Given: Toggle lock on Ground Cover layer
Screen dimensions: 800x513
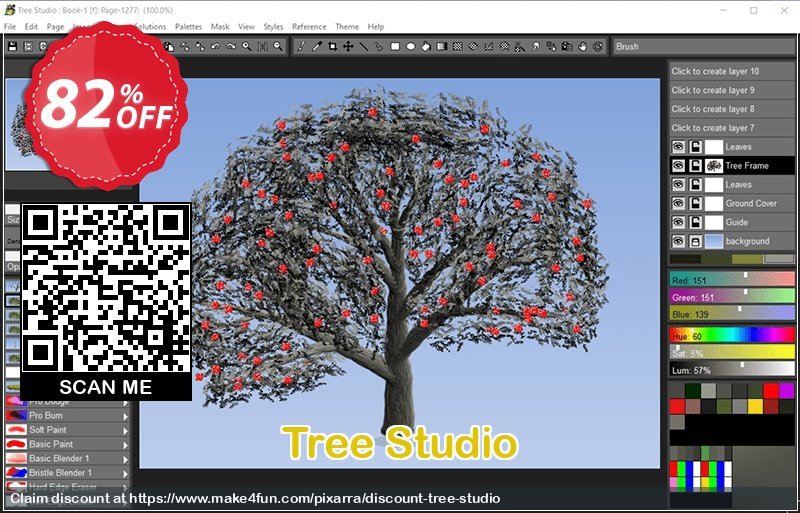Looking at the screenshot, I should pyautogui.click(x=695, y=203).
